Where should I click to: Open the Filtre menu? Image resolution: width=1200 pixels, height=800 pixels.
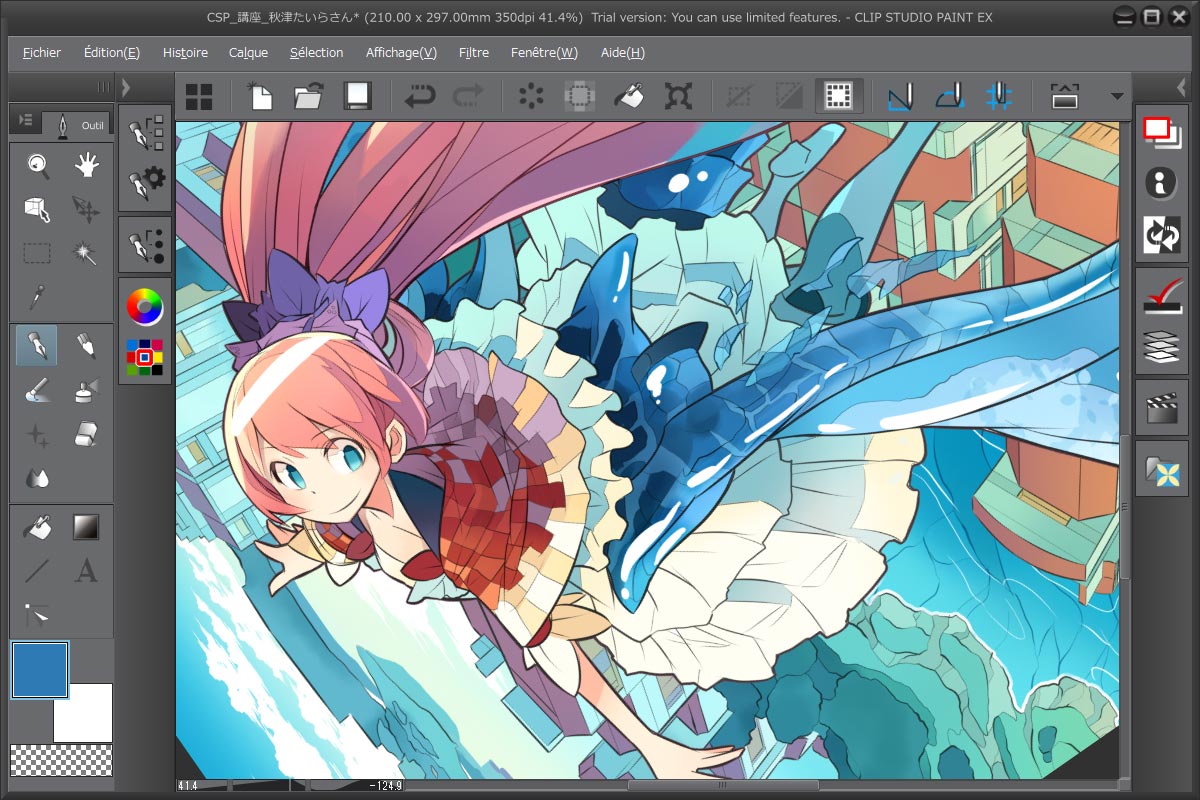point(473,52)
